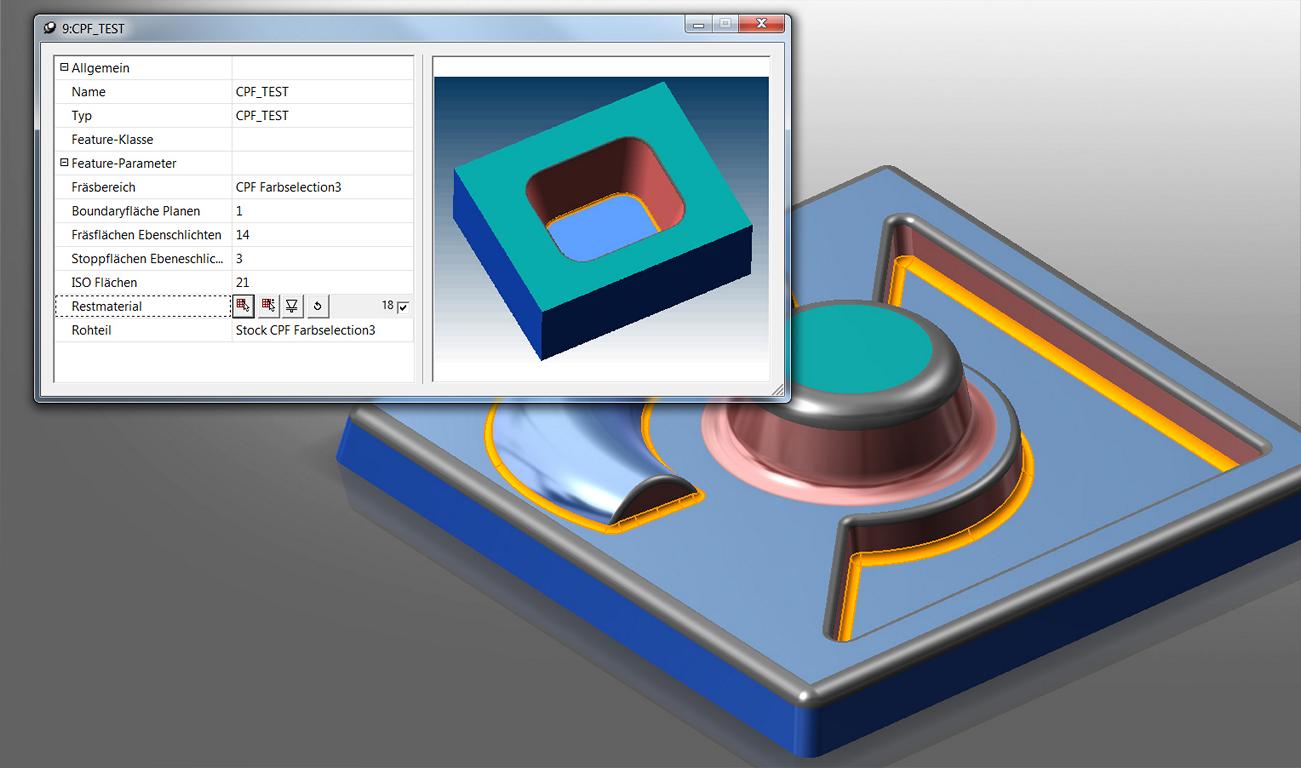The image size is (1301, 768).
Task: Toggle the checkbox next to 18
Action: pyautogui.click(x=403, y=306)
